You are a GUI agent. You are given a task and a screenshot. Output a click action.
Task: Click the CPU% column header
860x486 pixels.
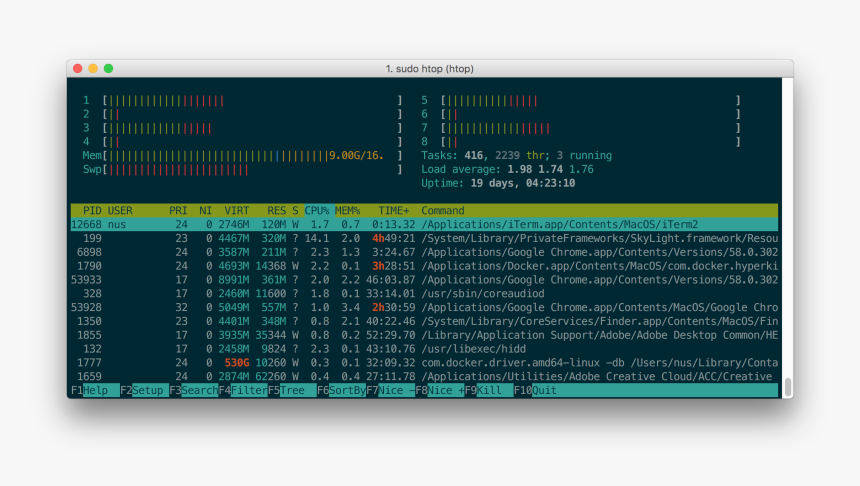tap(316, 211)
